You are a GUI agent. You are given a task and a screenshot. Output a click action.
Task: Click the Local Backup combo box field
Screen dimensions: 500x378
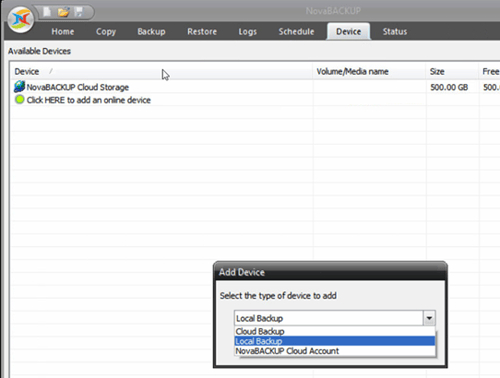click(329, 318)
